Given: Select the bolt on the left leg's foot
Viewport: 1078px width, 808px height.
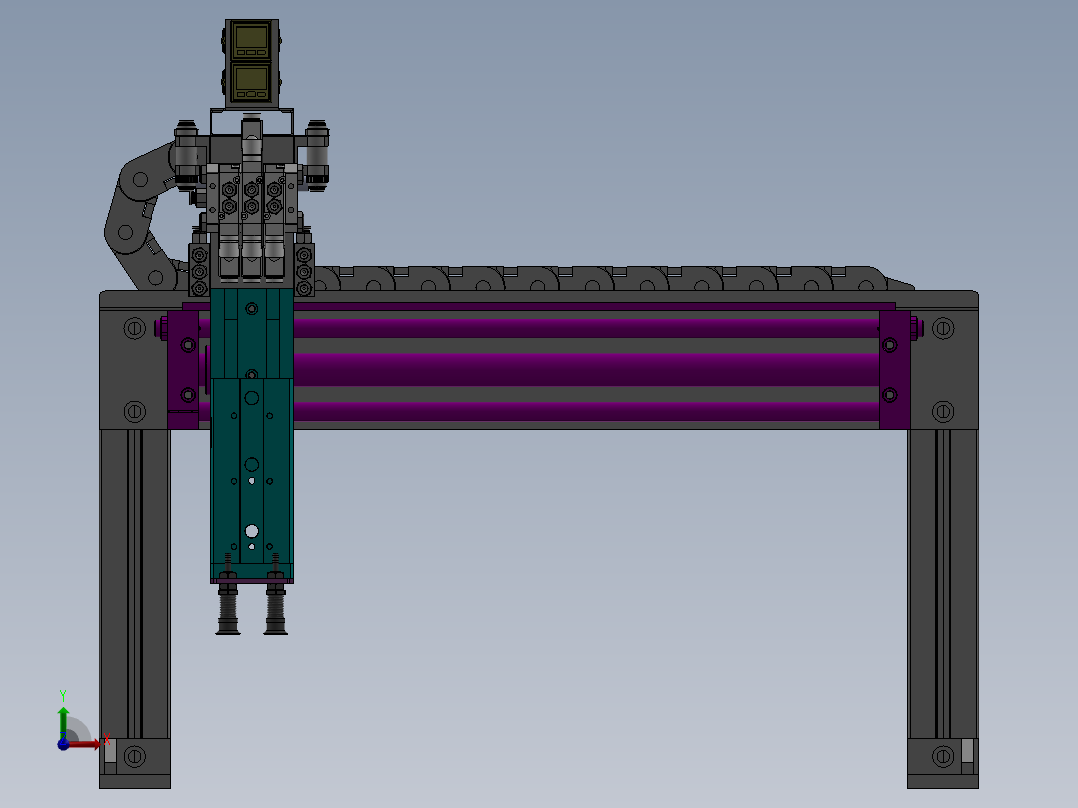Looking at the screenshot, I should click(135, 756).
